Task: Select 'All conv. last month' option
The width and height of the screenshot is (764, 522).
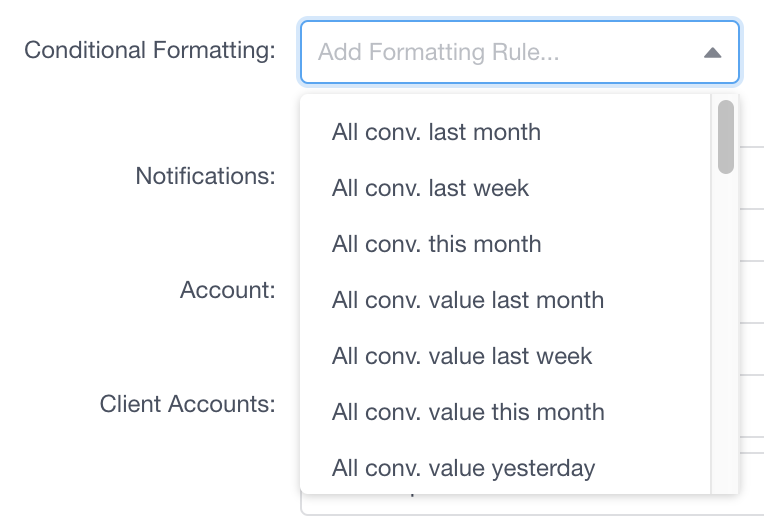Action: [436, 132]
